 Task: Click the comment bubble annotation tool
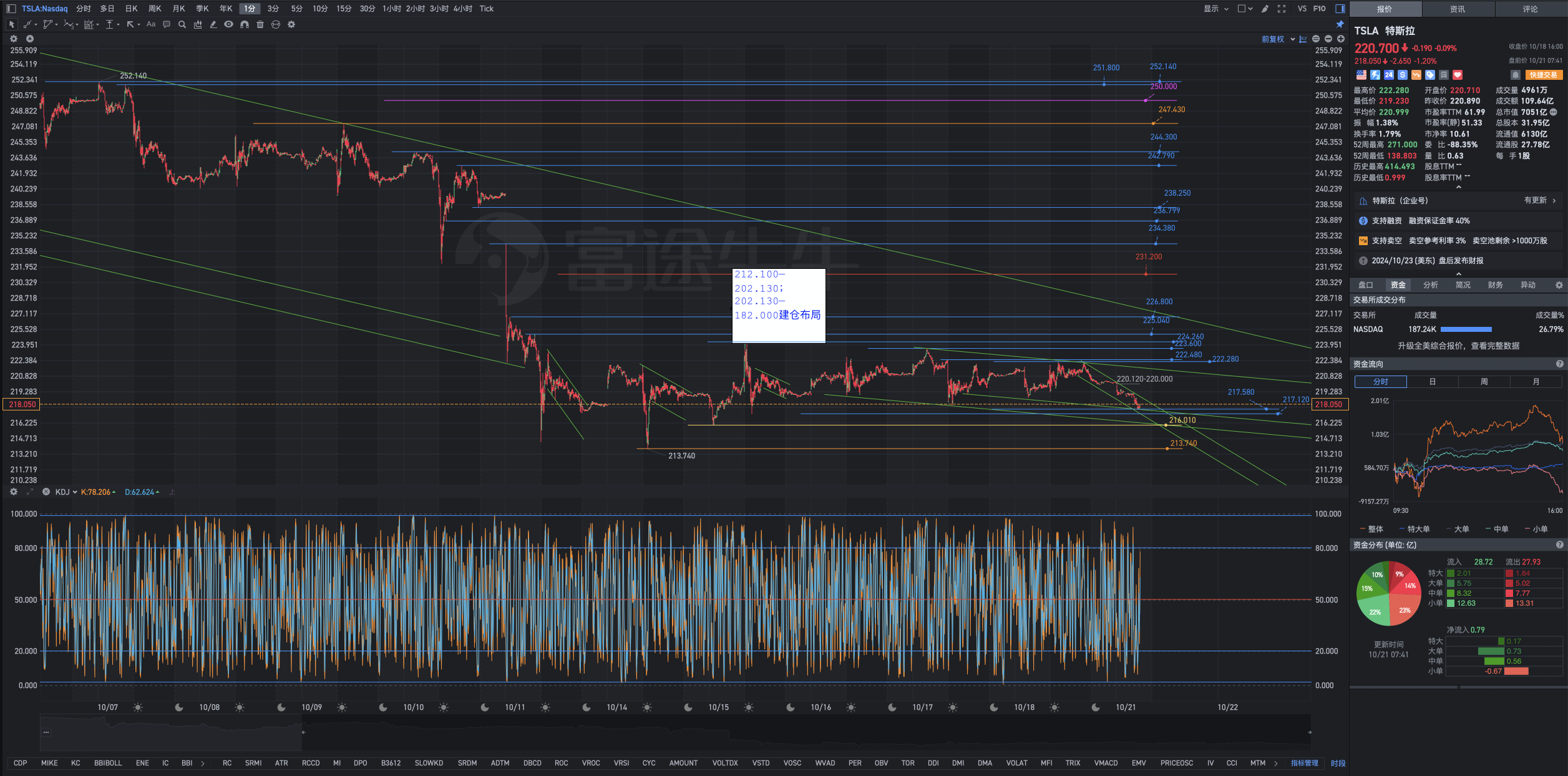tap(167, 24)
